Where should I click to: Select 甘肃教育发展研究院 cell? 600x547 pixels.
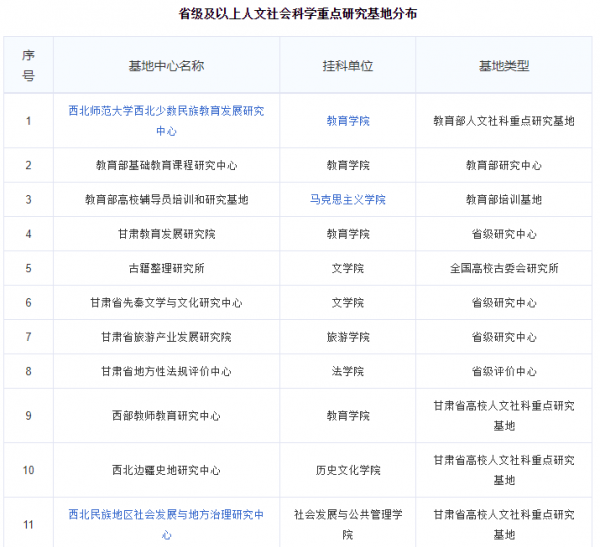[166, 234]
